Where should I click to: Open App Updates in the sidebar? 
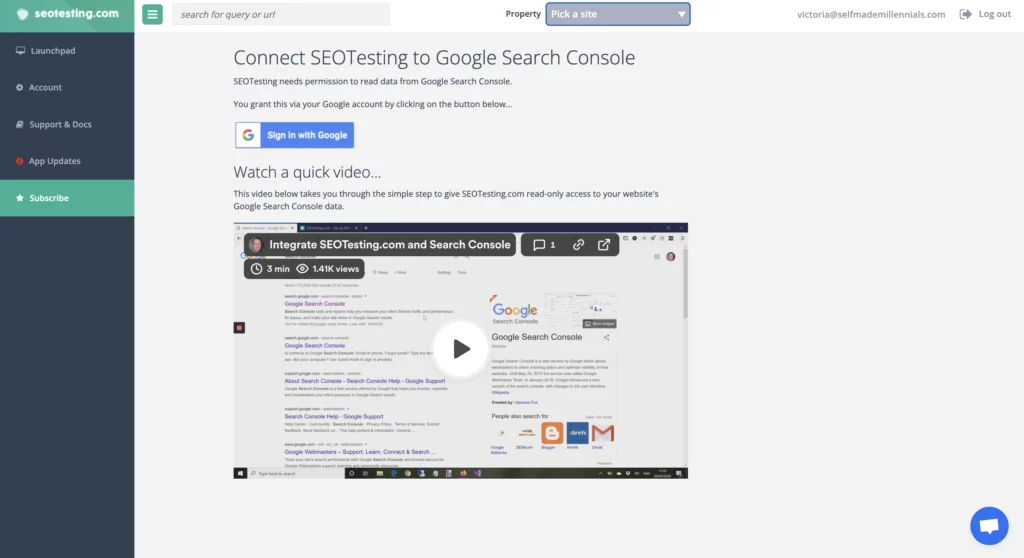[67, 161]
